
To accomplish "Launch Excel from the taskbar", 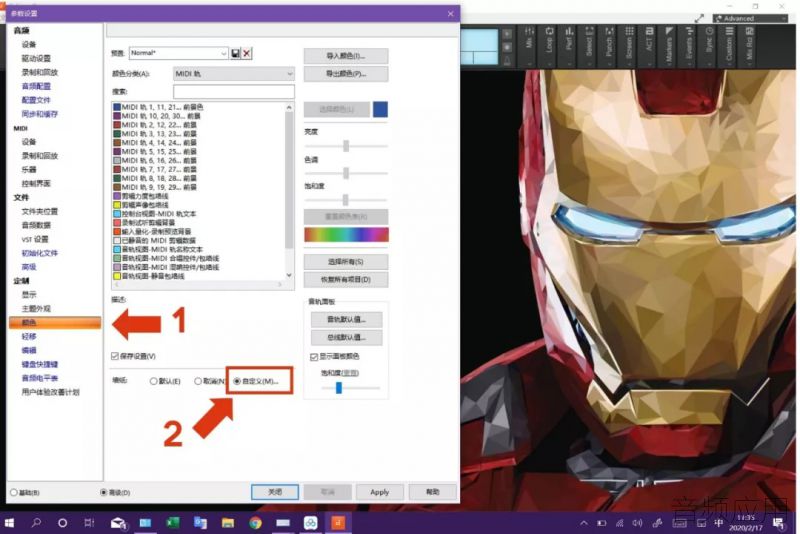I will 172,522.
